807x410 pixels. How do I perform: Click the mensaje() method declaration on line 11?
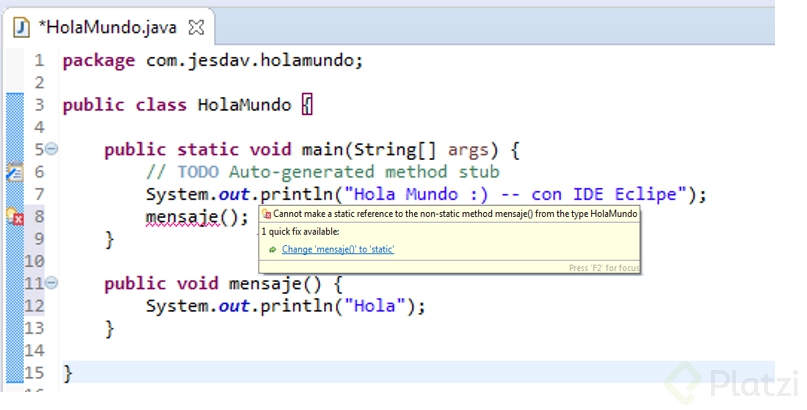[x=275, y=283]
